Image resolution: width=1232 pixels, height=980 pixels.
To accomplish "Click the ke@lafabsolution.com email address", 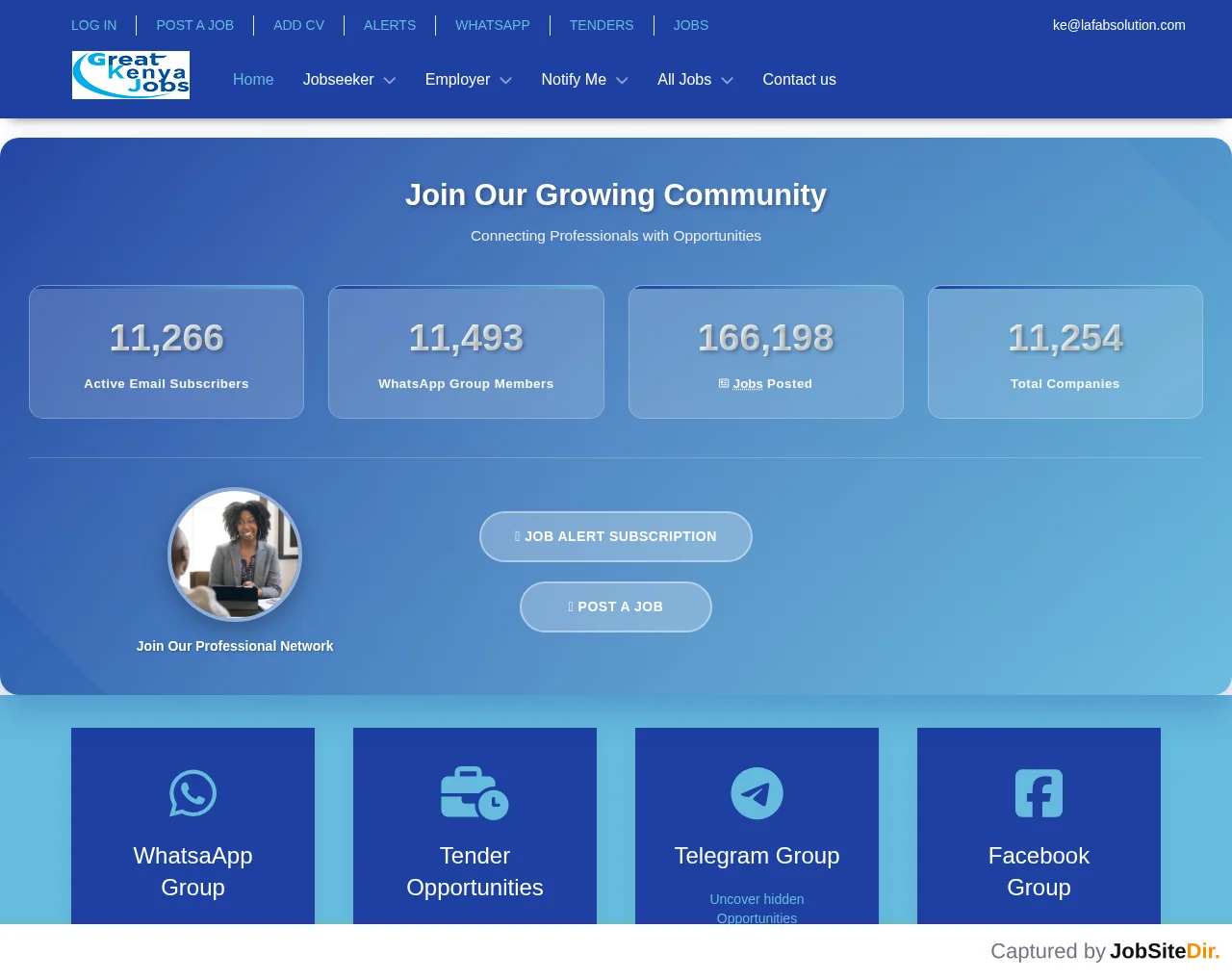I will pos(1119,25).
